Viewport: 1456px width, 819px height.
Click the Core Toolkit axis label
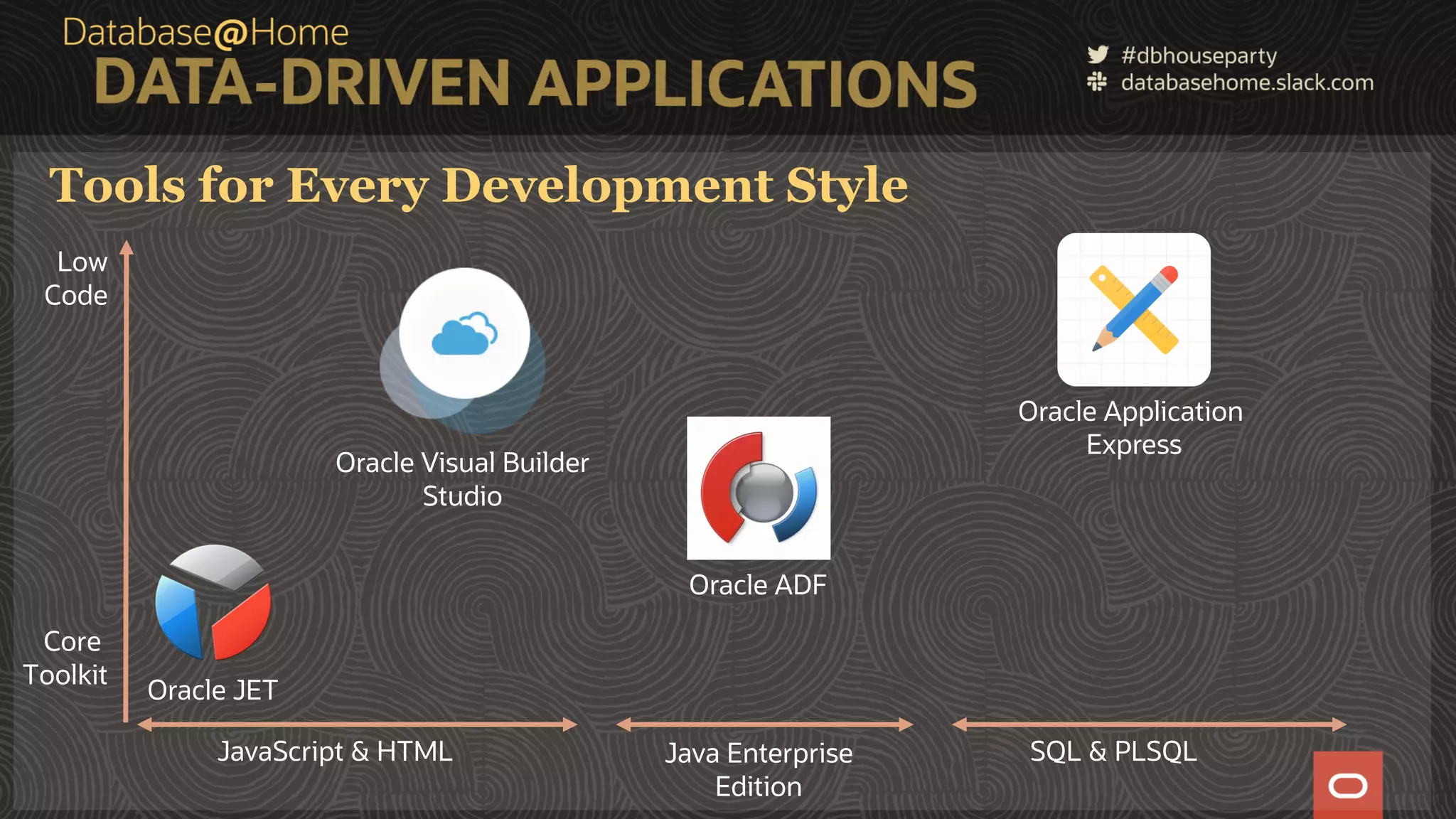67,658
